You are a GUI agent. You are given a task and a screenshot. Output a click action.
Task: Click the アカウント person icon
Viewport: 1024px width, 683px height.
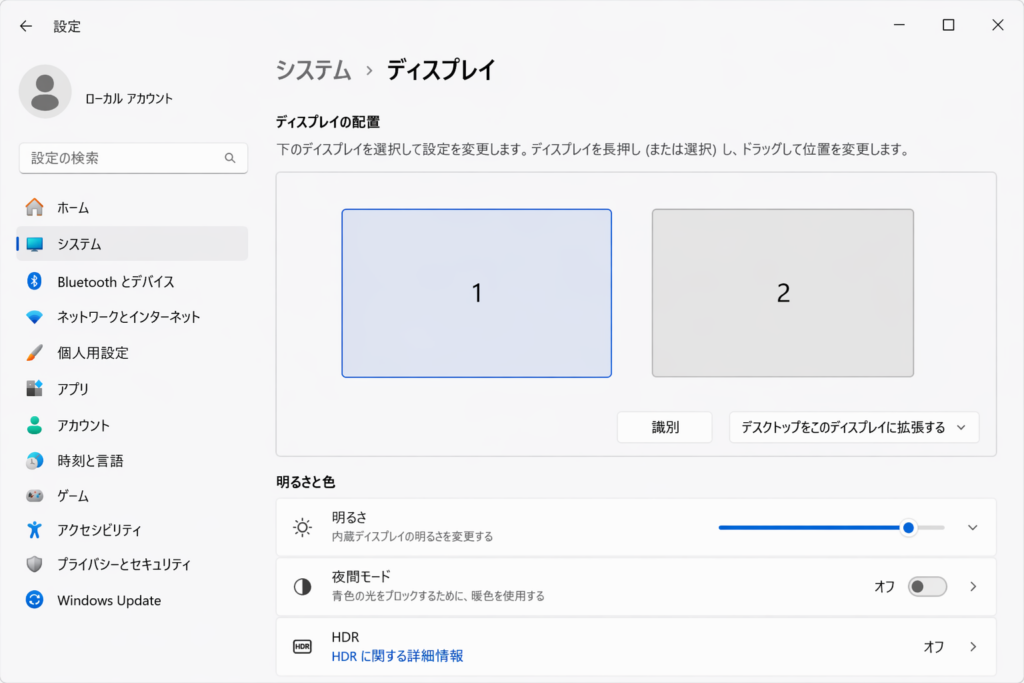(35, 425)
